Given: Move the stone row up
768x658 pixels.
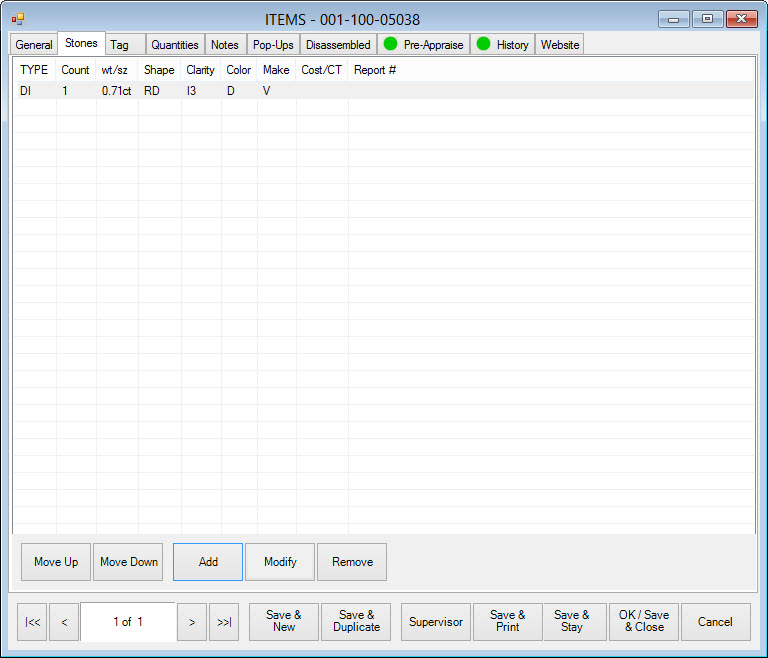Looking at the screenshot, I should (56, 562).
